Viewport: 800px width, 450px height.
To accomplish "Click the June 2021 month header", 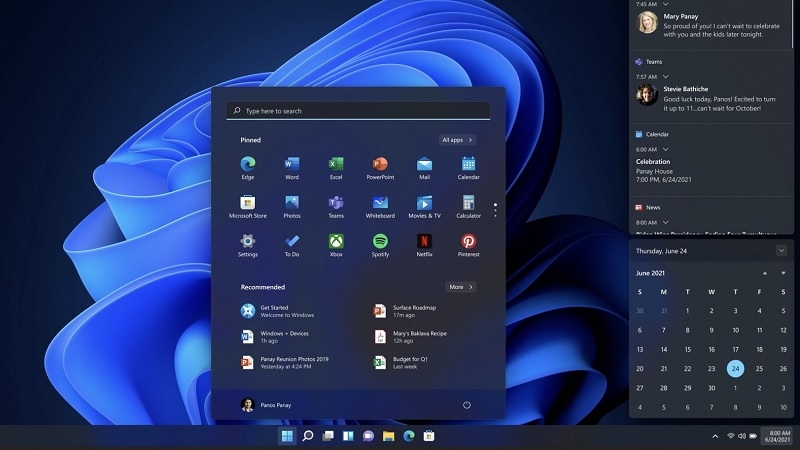I will [x=650, y=273].
